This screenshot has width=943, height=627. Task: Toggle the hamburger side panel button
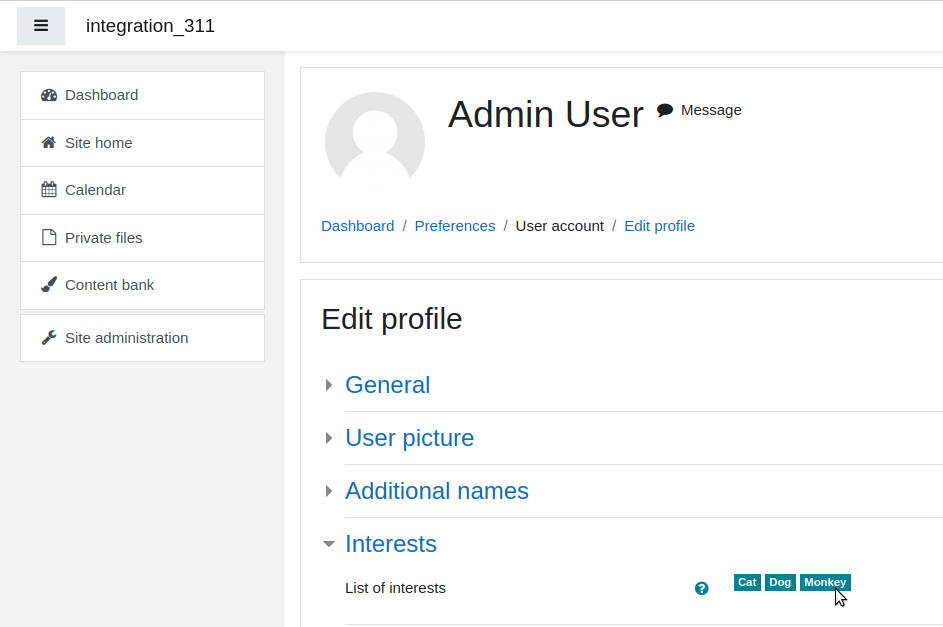(41, 26)
